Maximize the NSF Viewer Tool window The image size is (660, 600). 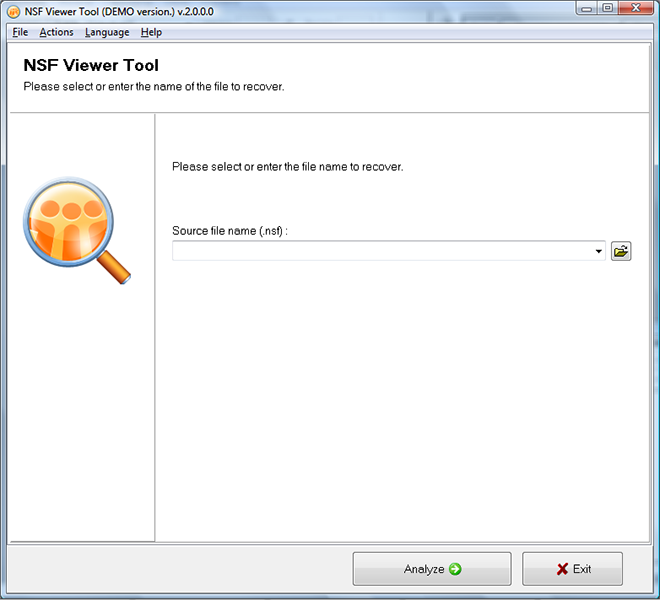pyautogui.click(x=607, y=8)
